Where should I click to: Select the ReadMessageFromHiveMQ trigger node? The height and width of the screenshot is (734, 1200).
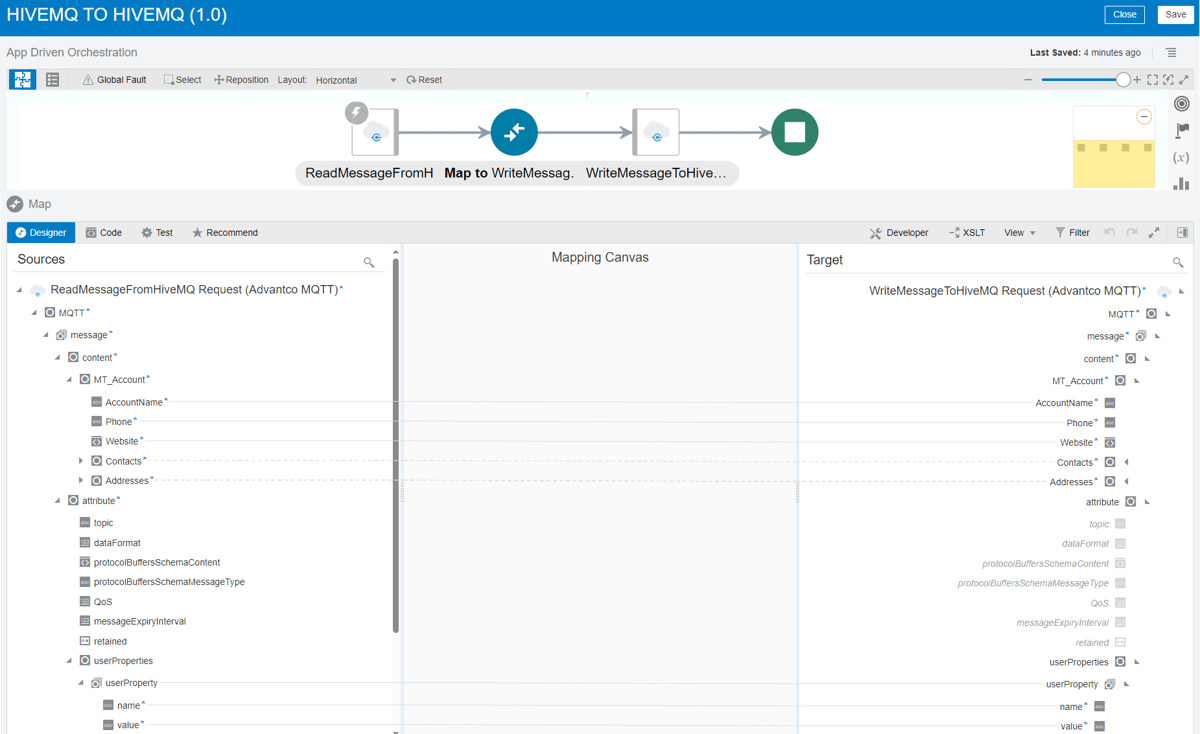375,132
